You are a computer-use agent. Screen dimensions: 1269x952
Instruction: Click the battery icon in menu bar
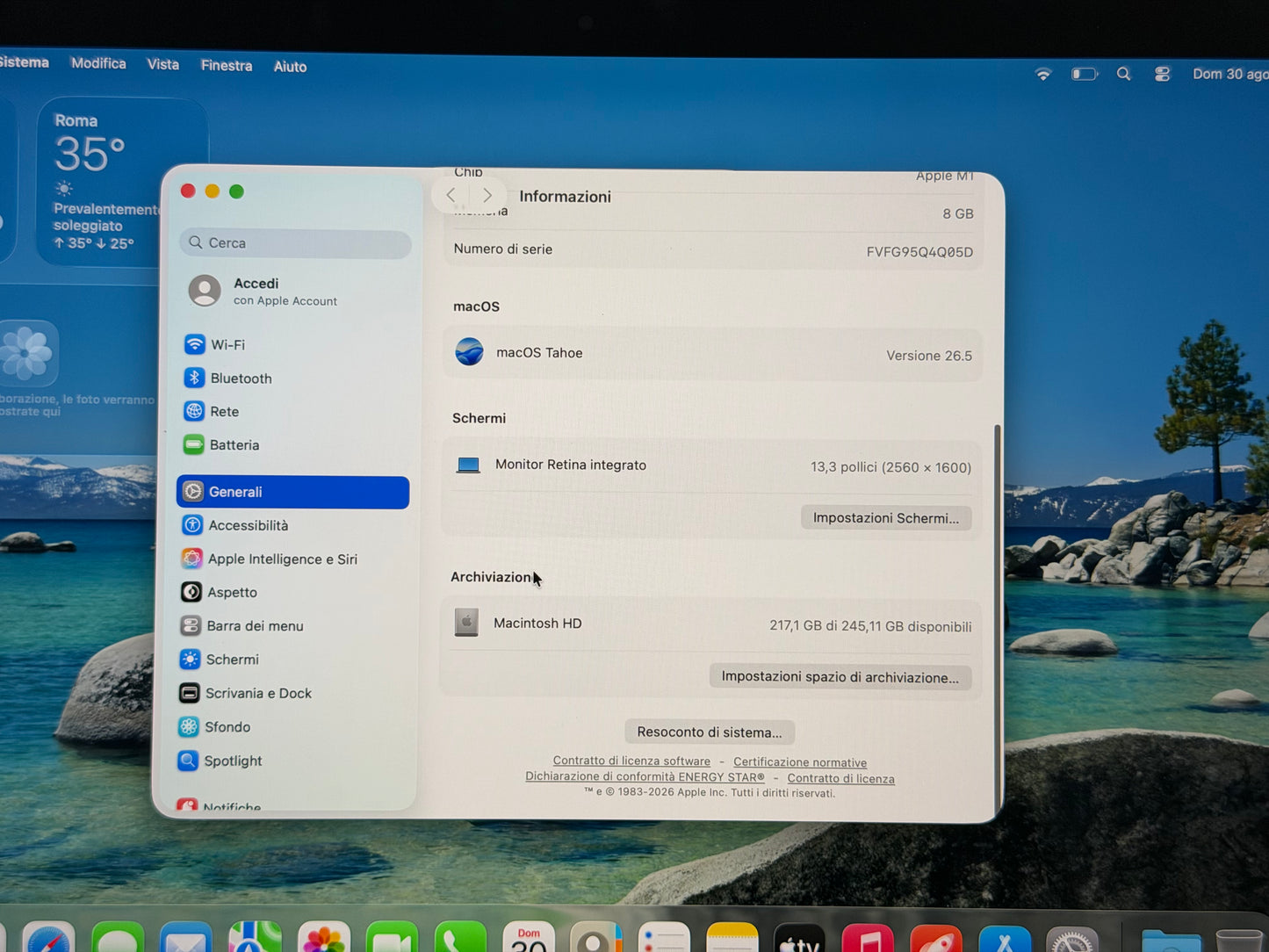[x=1085, y=74]
